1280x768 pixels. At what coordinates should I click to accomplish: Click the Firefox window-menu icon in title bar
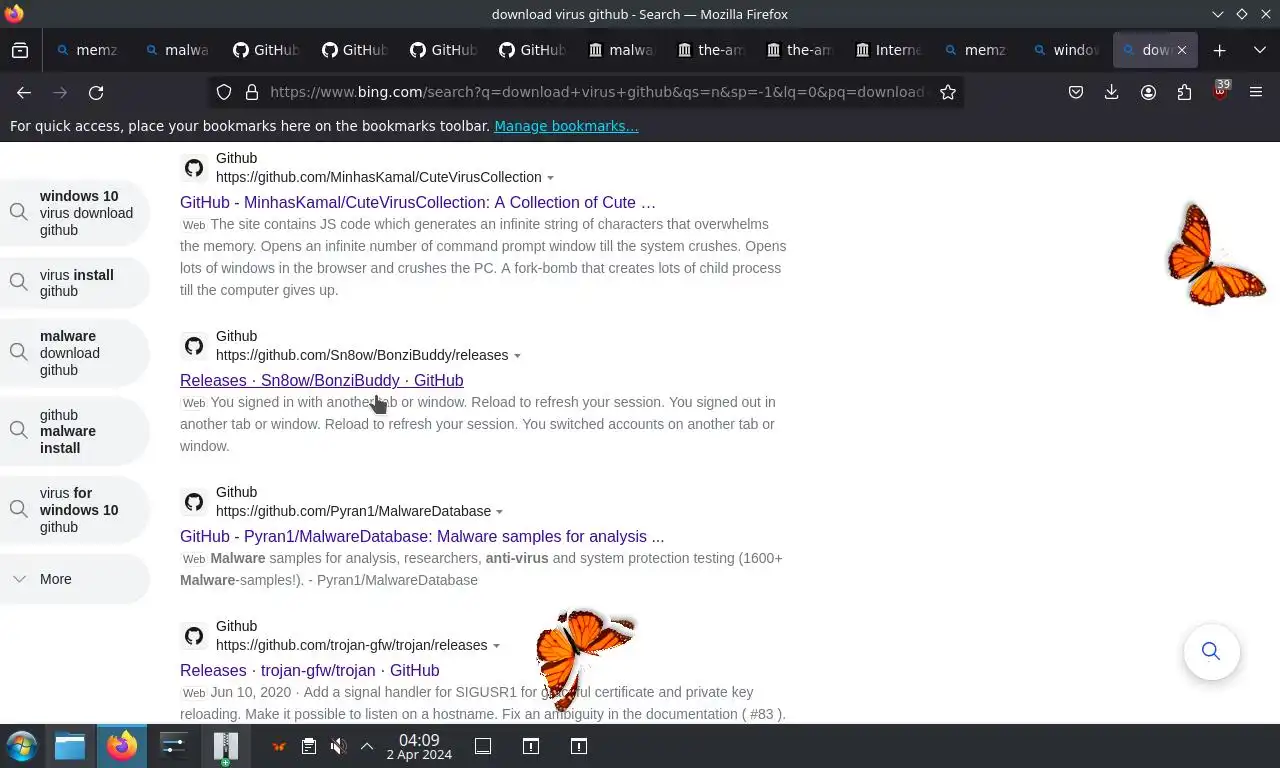[x=13, y=14]
